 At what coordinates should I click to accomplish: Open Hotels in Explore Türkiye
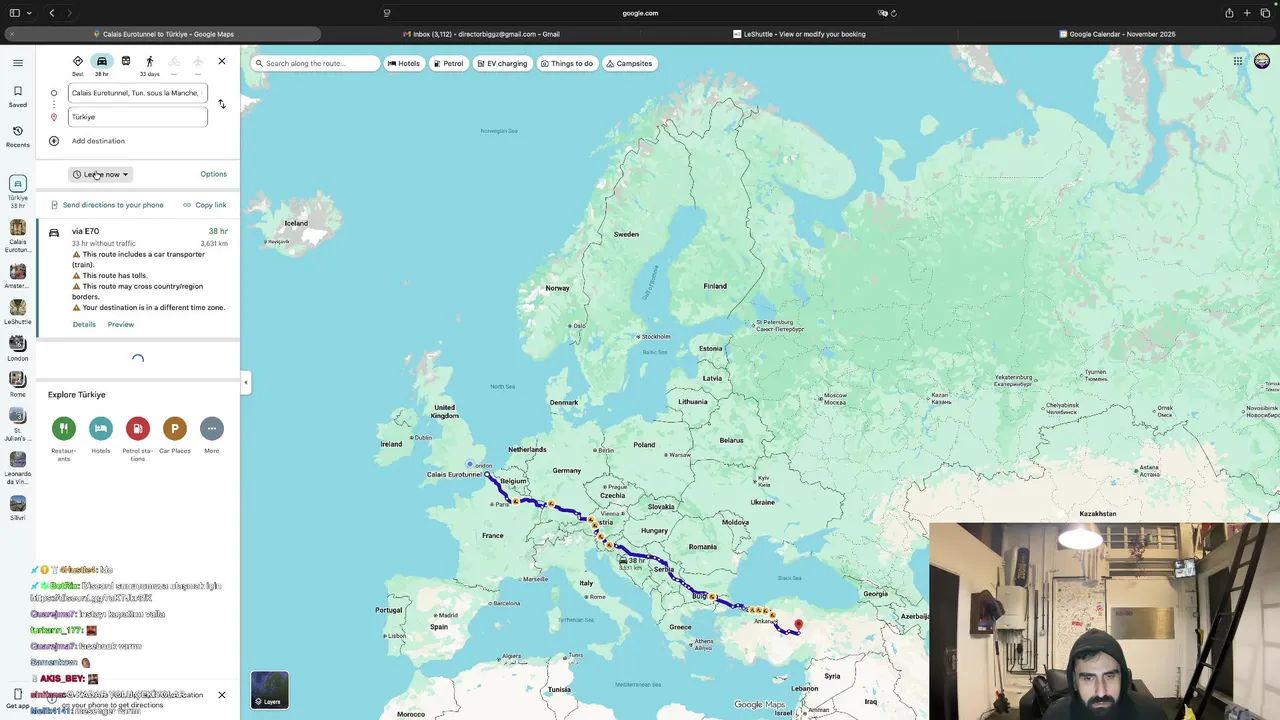pyautogui.click(x=101, y=436)
